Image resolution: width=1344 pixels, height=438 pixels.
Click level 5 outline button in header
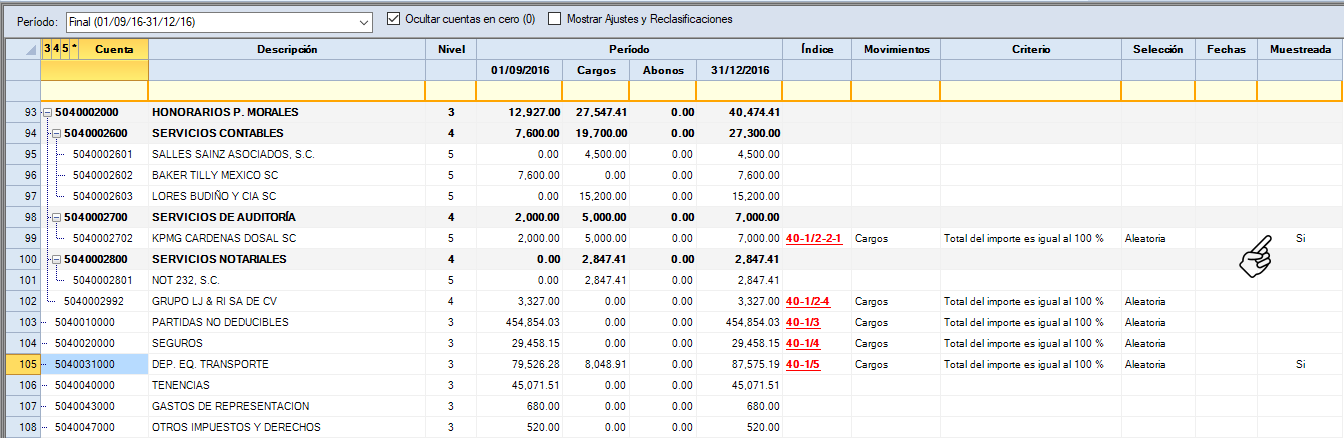65,48
